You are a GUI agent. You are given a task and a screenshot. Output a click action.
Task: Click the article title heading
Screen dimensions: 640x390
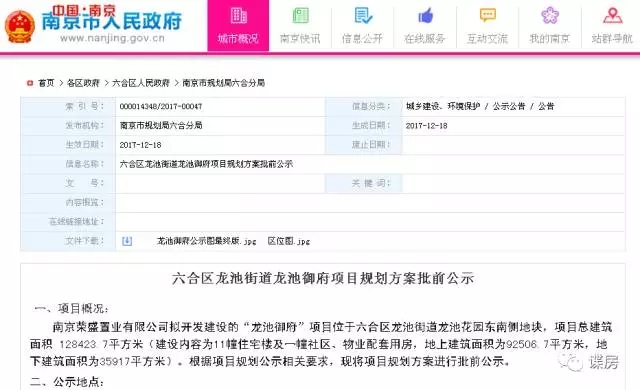(323, 278)
